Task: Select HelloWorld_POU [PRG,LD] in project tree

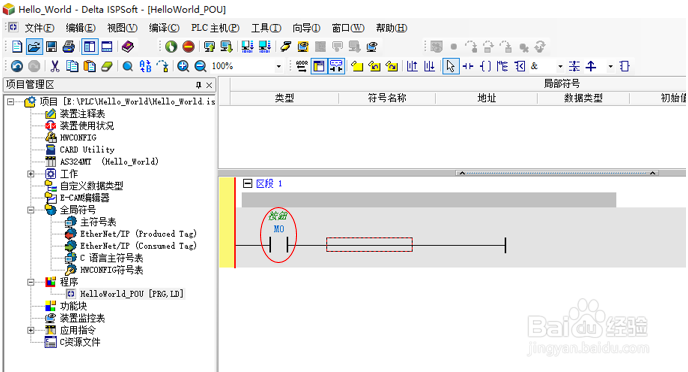Action: click(132, 294)
